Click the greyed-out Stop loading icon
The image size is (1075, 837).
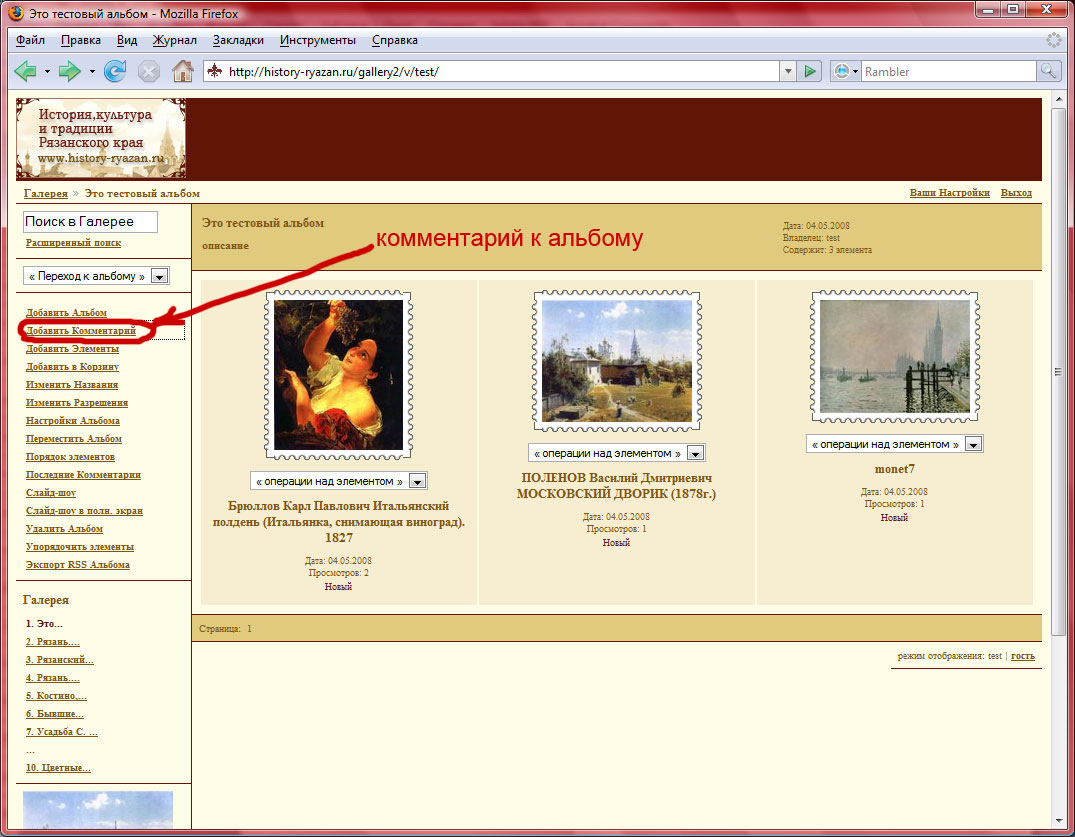148,71
